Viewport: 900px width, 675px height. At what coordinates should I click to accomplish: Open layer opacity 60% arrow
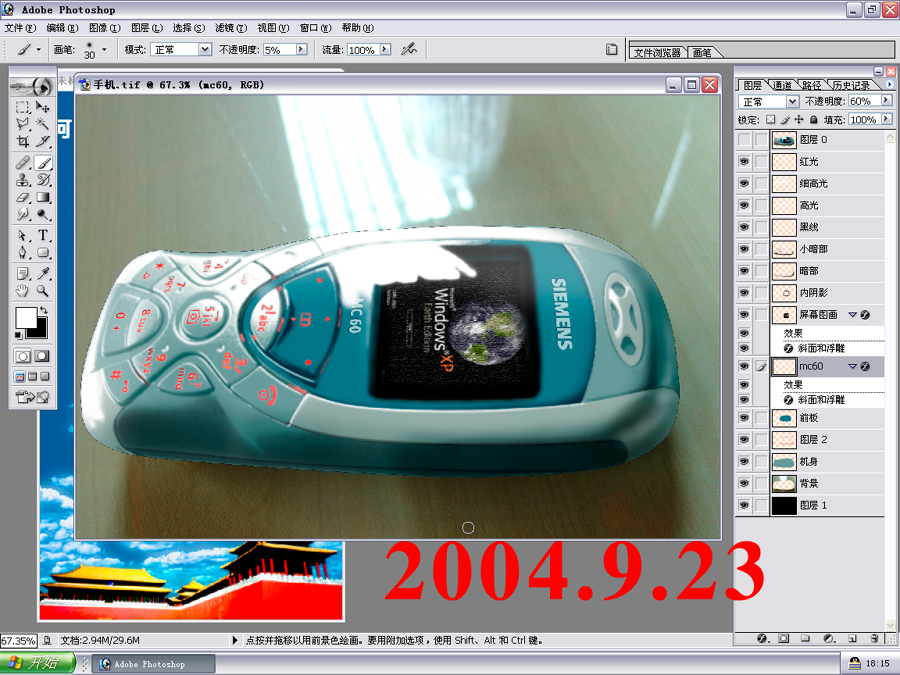point(886,100)
